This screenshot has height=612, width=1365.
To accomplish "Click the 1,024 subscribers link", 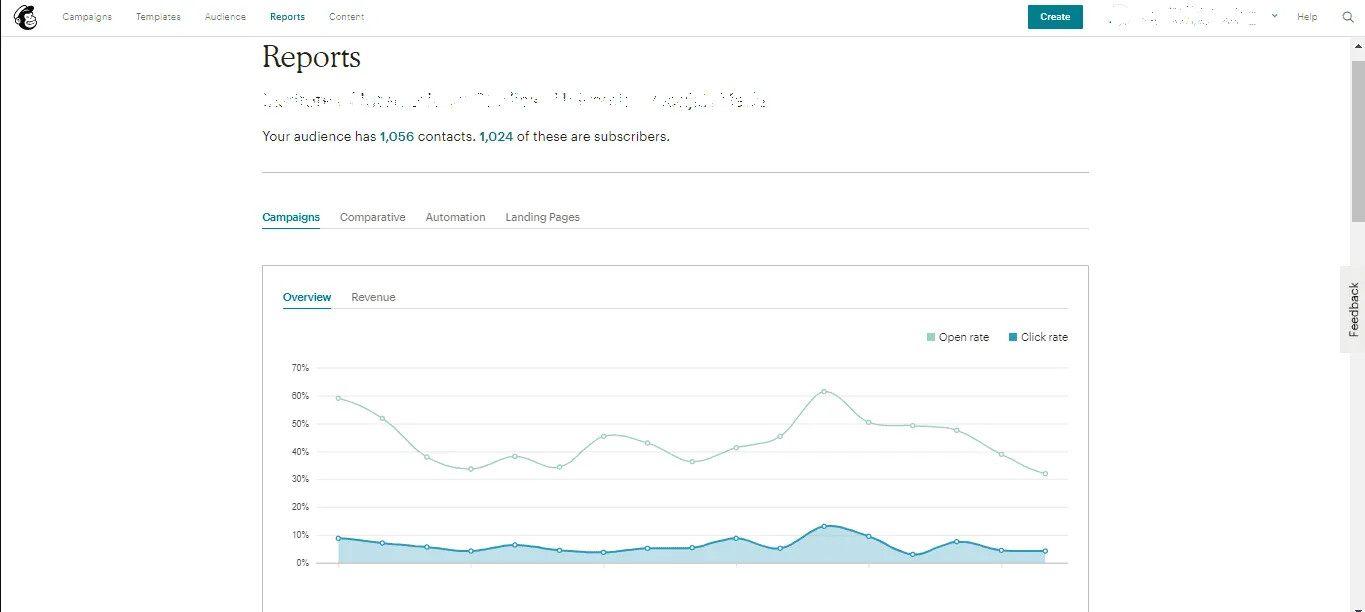I will [x=496, y=137].
